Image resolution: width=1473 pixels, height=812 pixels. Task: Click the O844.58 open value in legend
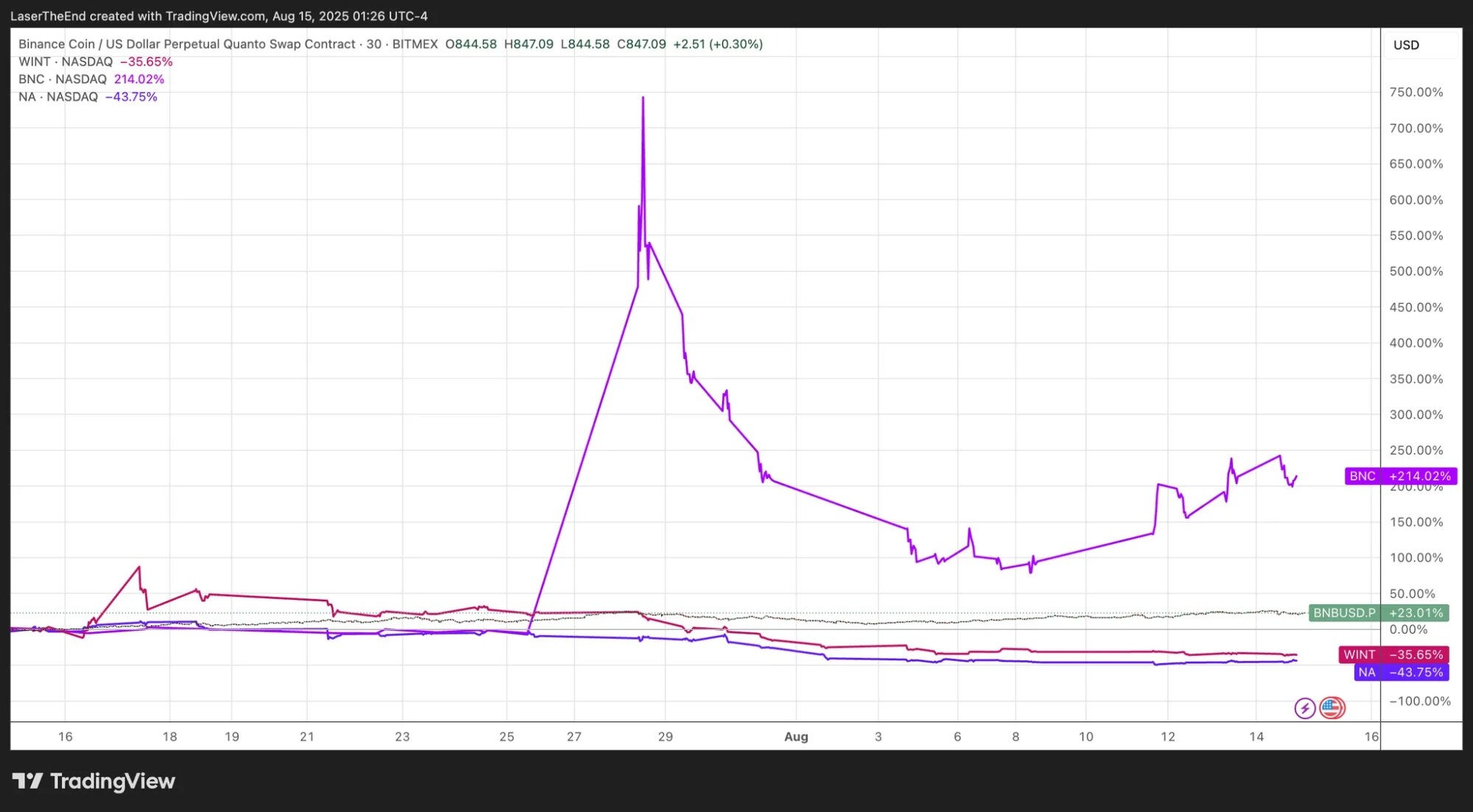(x=470, y=43)
